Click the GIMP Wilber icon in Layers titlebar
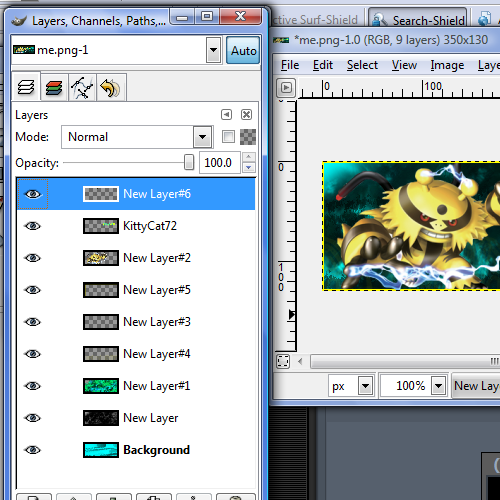The height and width of the screenshot is (500, 500). click(x=19, y=21)
